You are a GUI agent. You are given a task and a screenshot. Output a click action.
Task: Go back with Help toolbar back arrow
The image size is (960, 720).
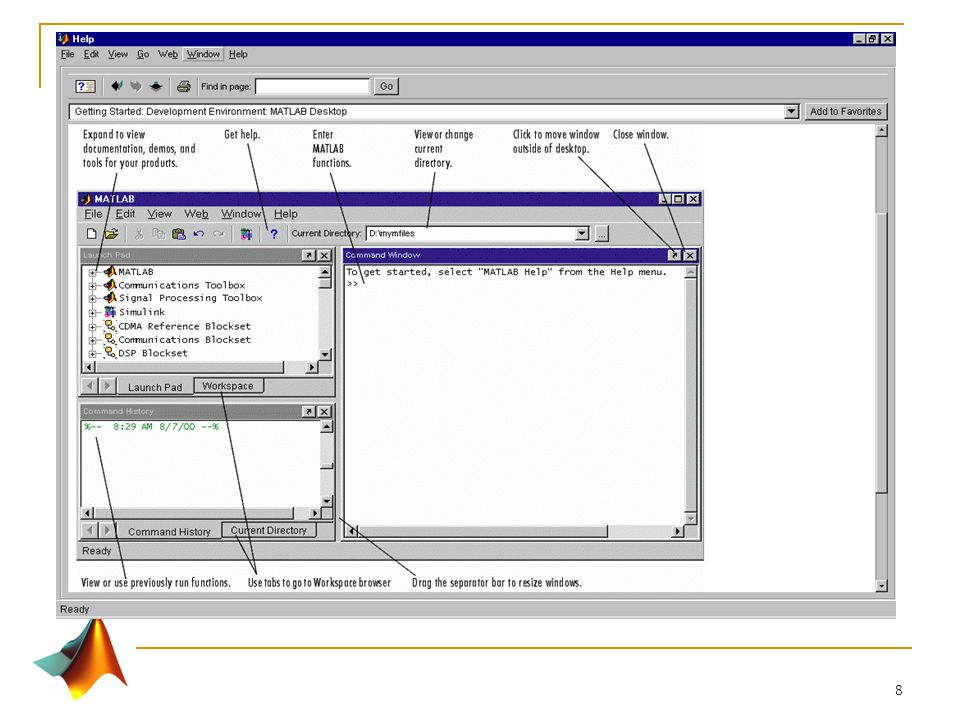[116, 86]
